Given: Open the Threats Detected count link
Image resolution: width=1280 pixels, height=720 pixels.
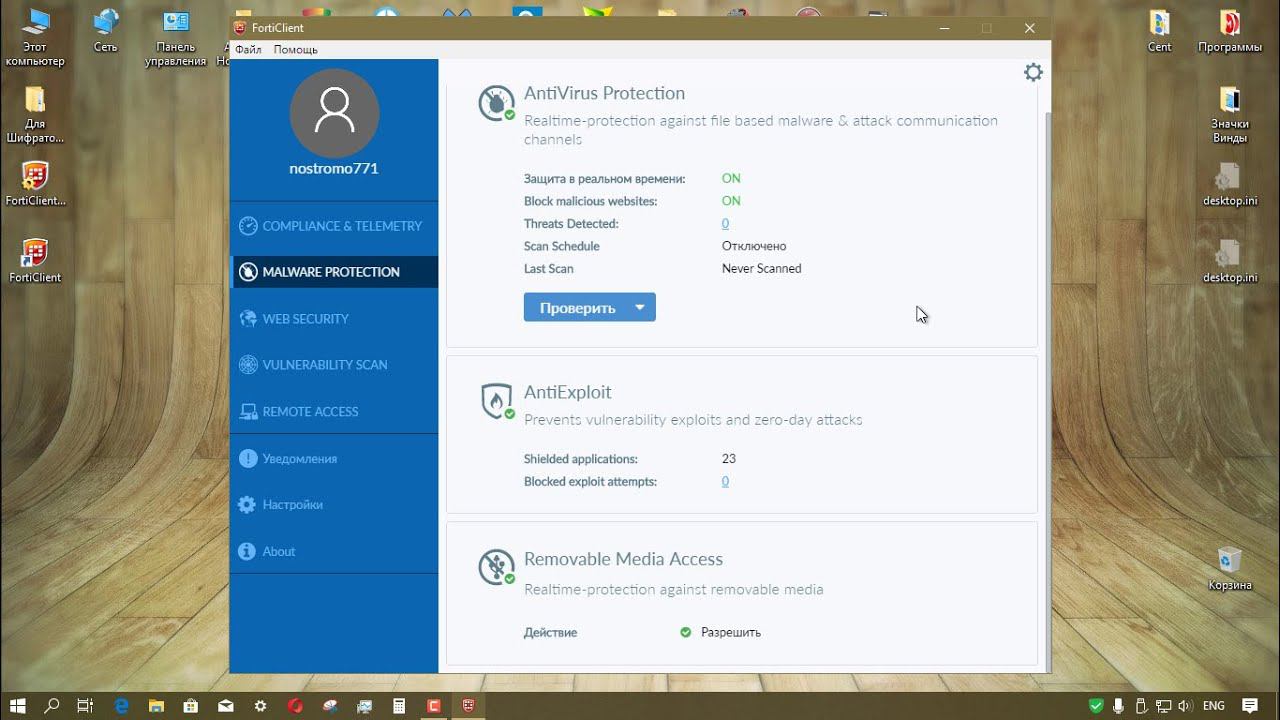Looking at the screenshot, I should coord(725,224).
